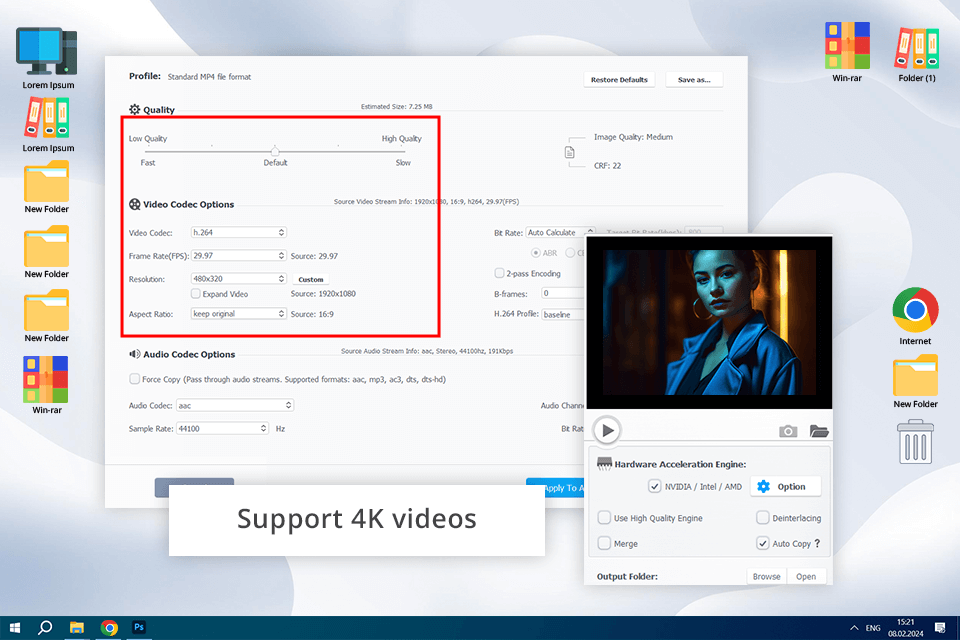Image resolution: width=960 pixels, height=640 pixels.
Task: Click the Auto Copy help question mark
Action: pyautogui.click(x=817, y=543)
